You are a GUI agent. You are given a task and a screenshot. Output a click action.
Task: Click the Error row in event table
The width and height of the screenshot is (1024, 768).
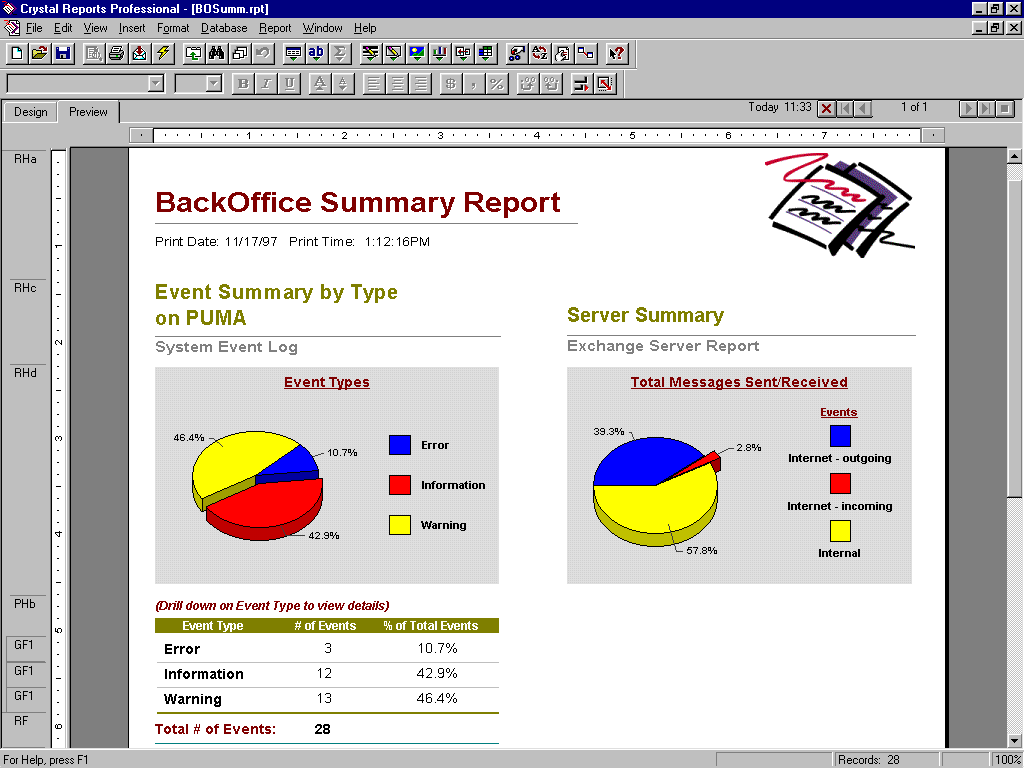(x=327, y=648)
